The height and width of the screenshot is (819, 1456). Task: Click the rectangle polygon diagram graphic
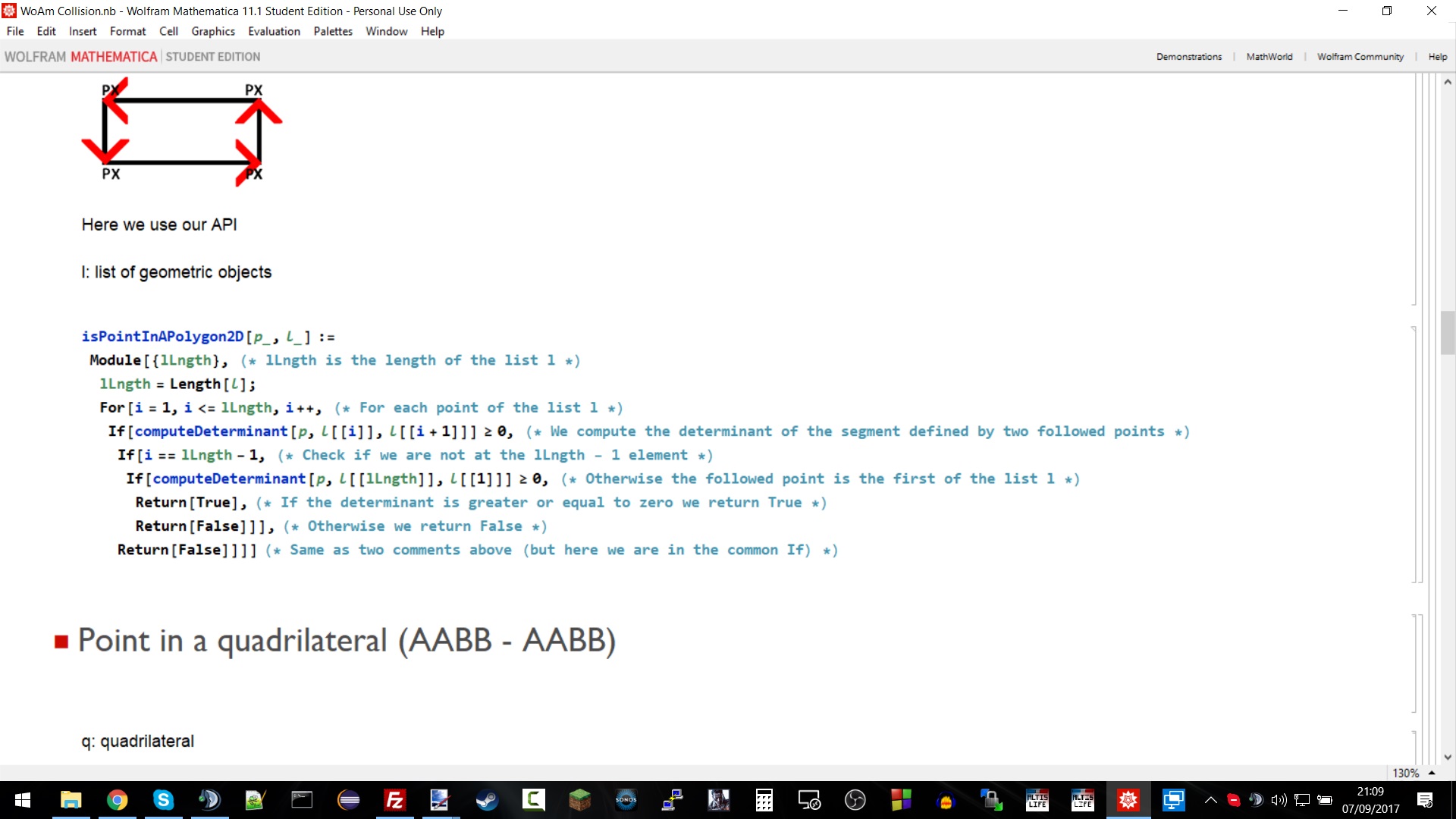coord(182,131)
